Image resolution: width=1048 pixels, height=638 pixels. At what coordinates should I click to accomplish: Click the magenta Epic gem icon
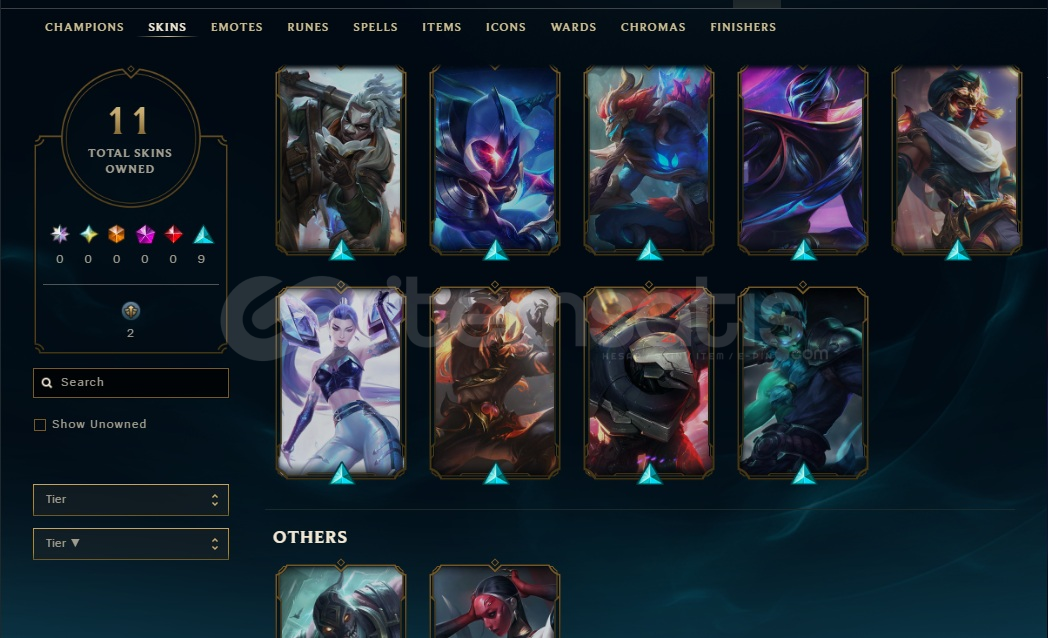click(145, 234)
